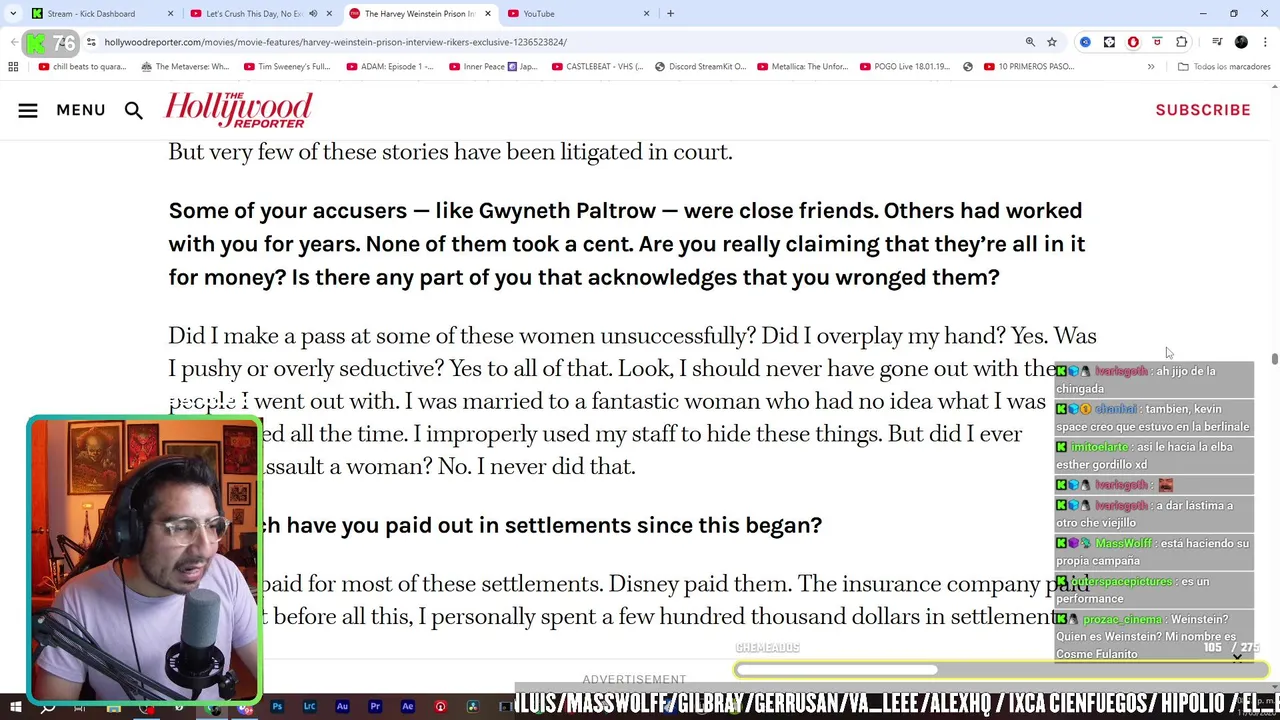
Task: Open the black-and-white square extension icon
Action: tap(1109, 42)
